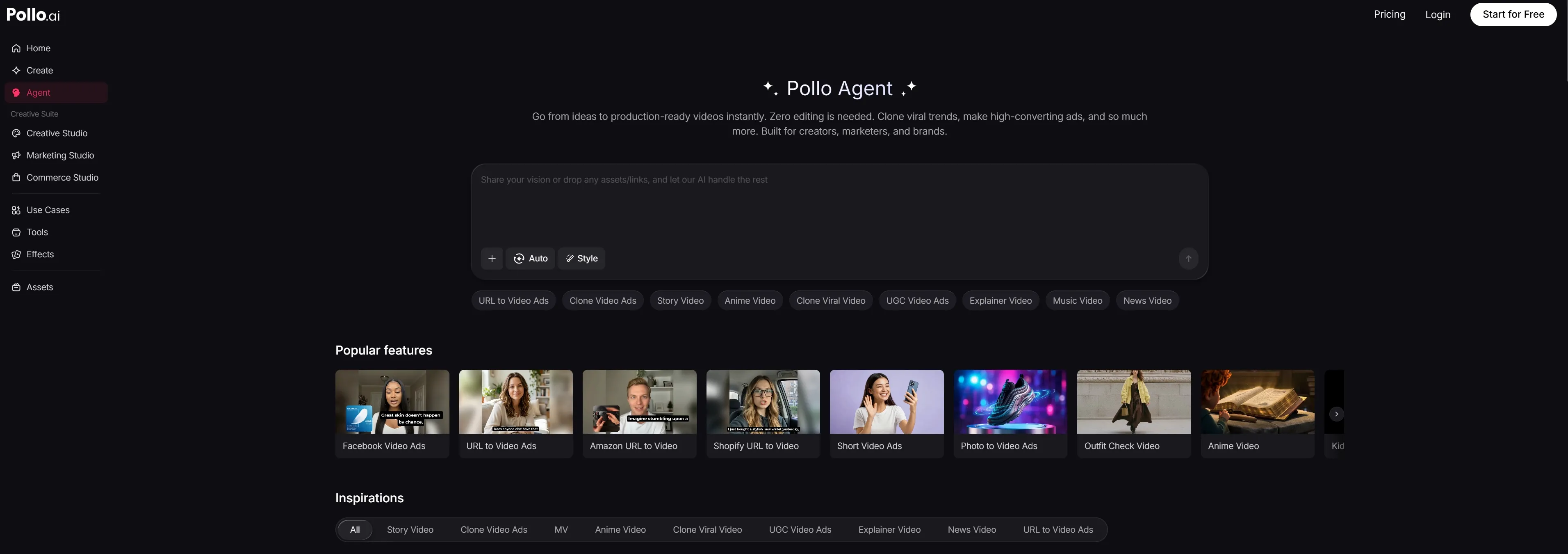Switch to Clone Viral Video inspirations tab
The image size is (1568, 554).
[707, 530]
